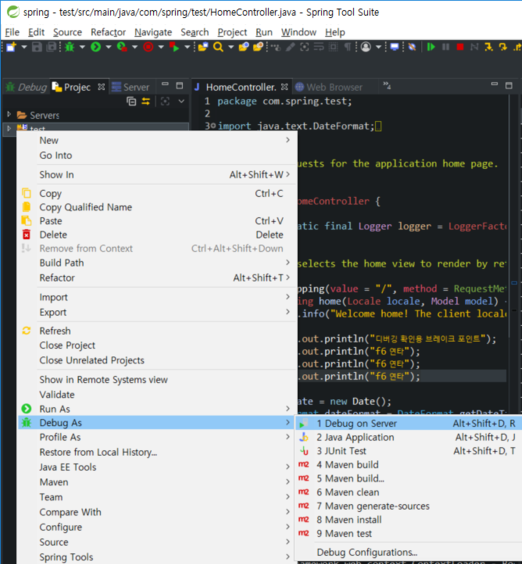Click the Run with Coverage toolbar icon
The height and width of the screenshot is (564, 522).
[x=122, y=47]
